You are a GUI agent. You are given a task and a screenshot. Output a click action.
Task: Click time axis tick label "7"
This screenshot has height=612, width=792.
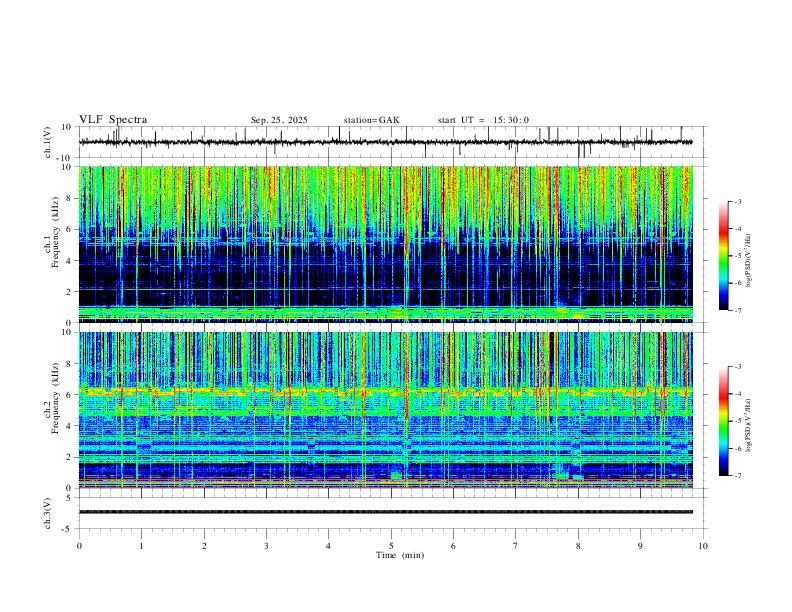pyautogui.click(x=516, y=546)
